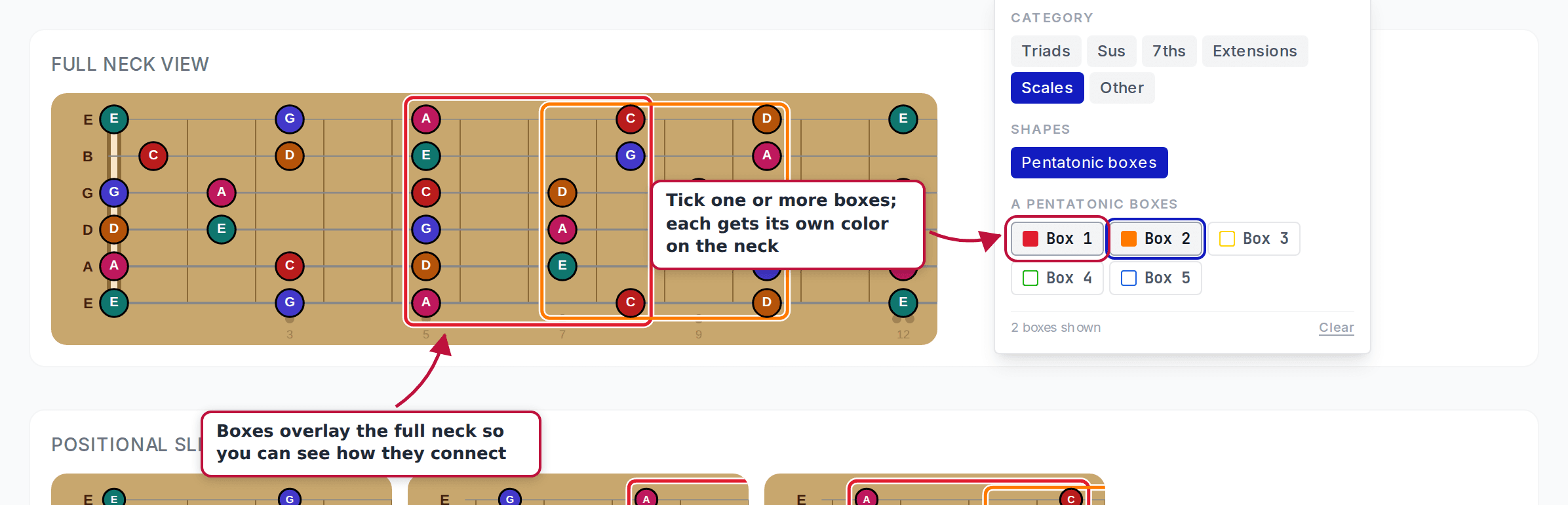Click the '2 boxes shown' status text

tap(1055, 327)
